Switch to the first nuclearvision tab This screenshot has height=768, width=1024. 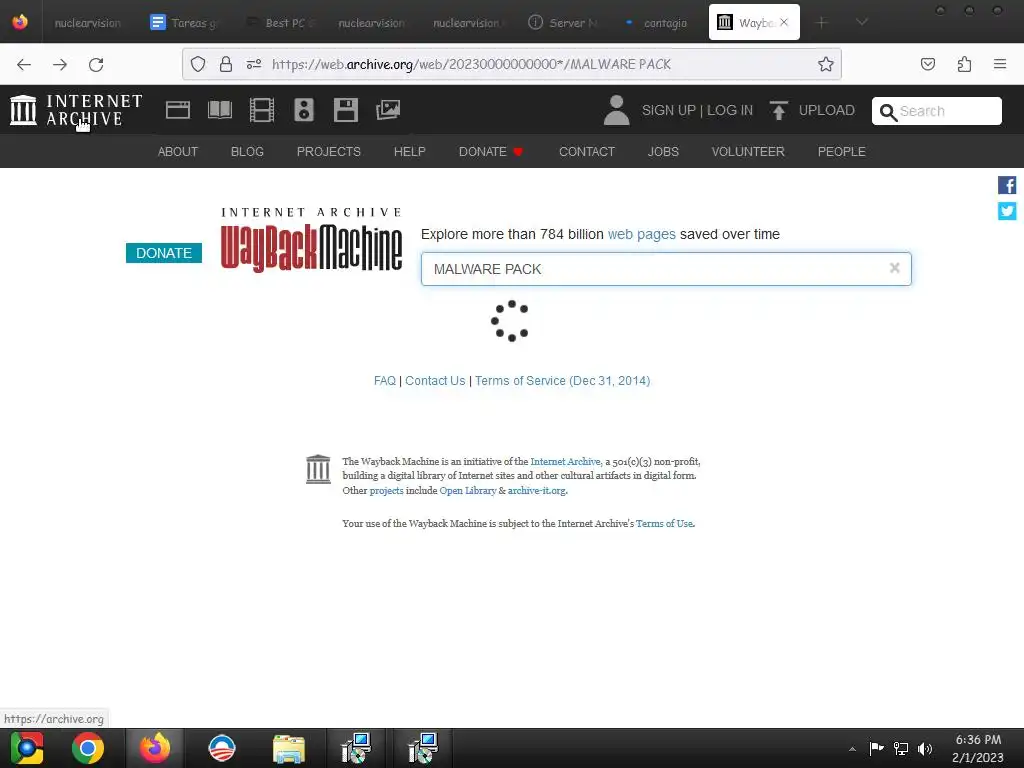click(x=88, y=22)
